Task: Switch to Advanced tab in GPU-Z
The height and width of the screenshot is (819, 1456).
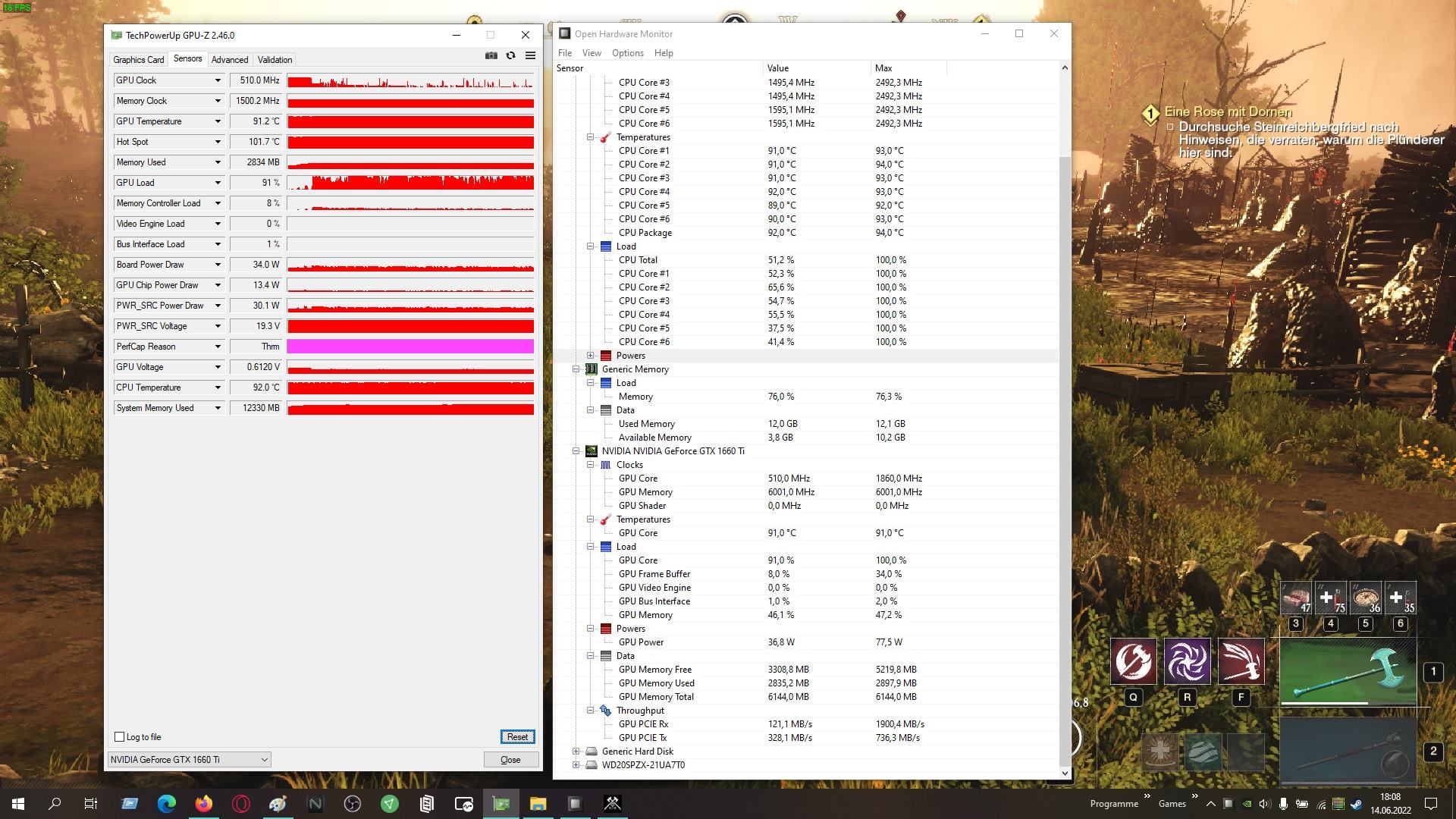Action: click(x=230, y=60)
